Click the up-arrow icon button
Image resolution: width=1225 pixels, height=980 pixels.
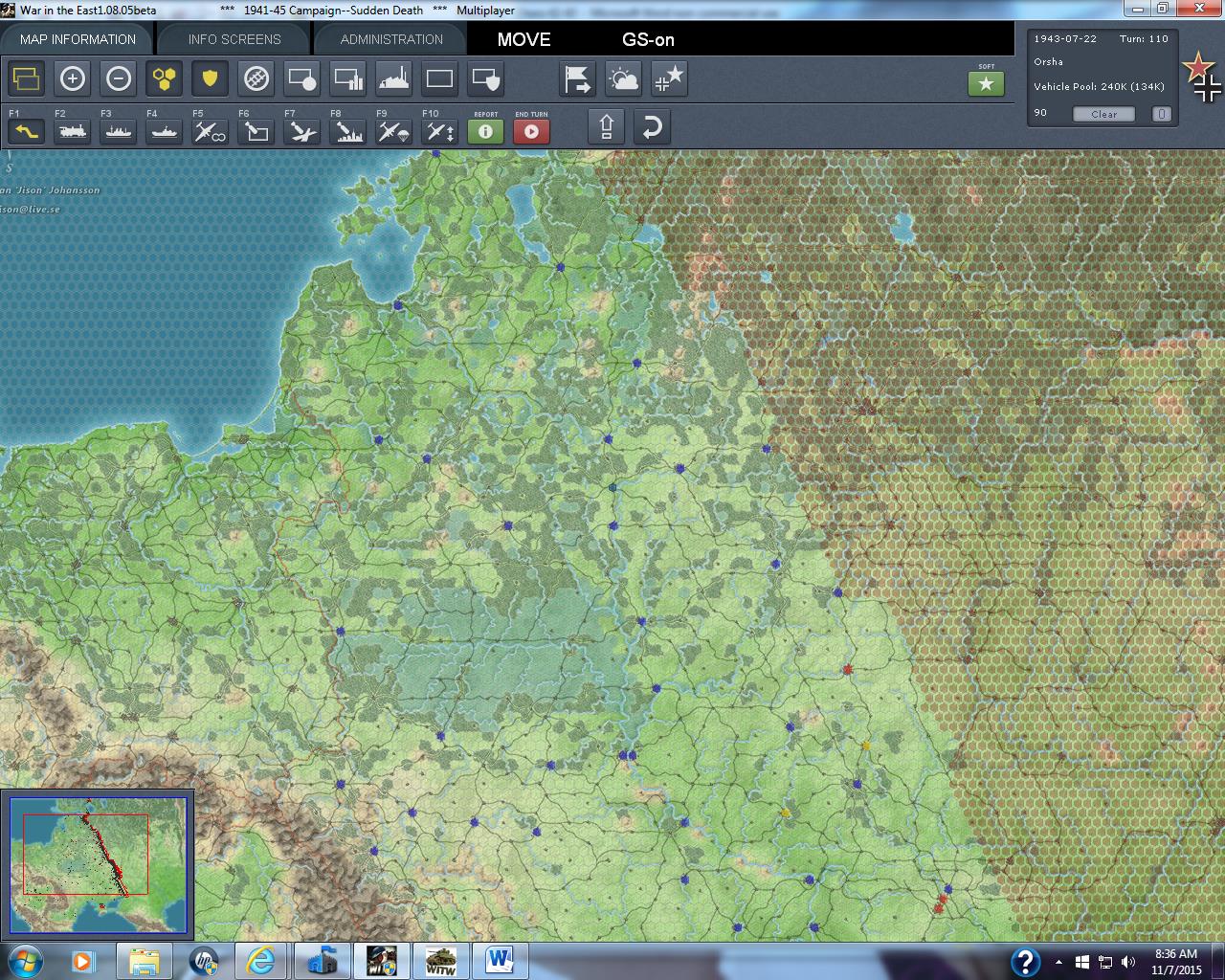(x=607, y=127)
